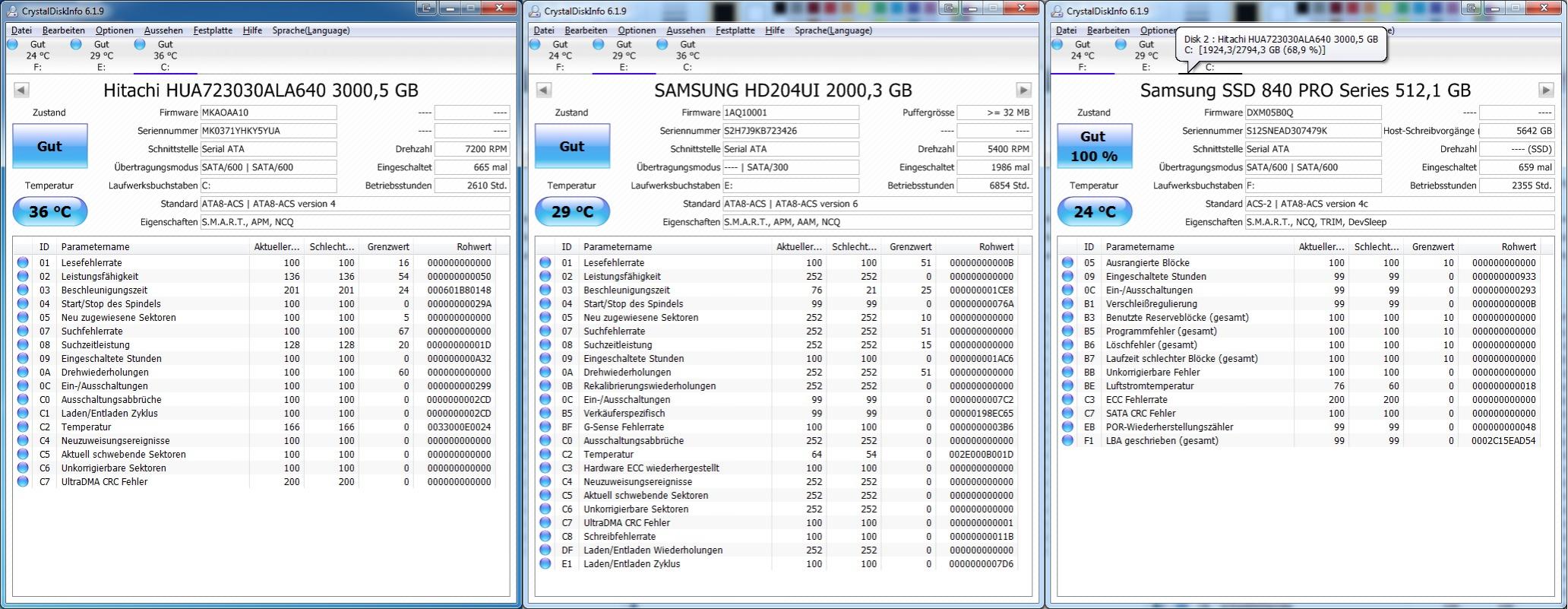The width and height of the screenshot is (1568, 609).
Task: Select Benutzte Reserveblöcke (gesamt) row
Action: tap(1301, 317)
